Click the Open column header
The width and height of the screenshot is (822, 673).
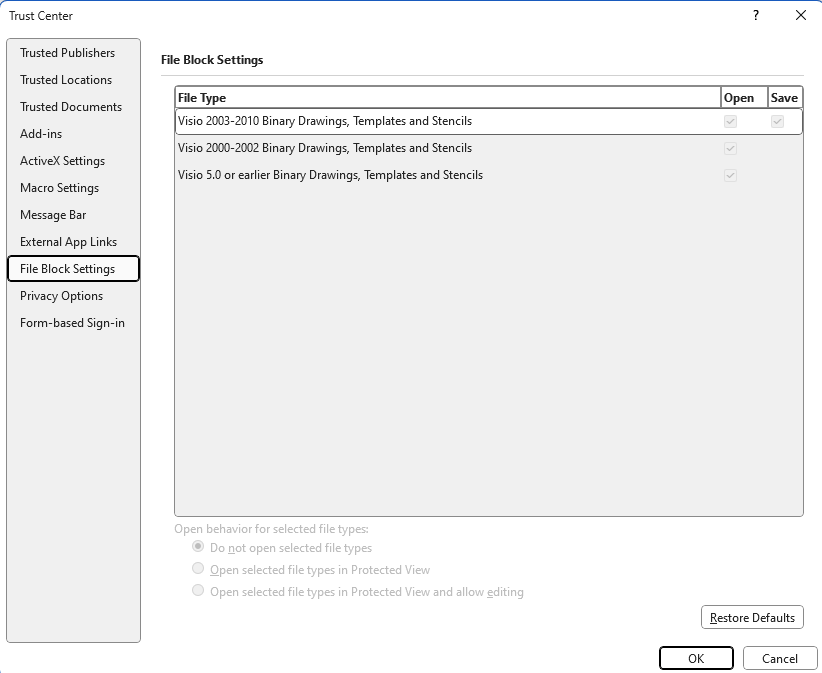[744, 98]
